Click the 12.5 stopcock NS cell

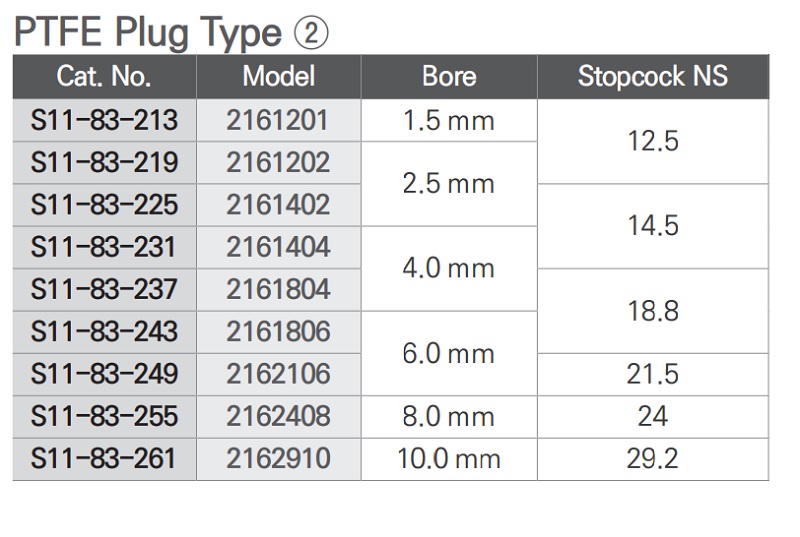[653, 141]
